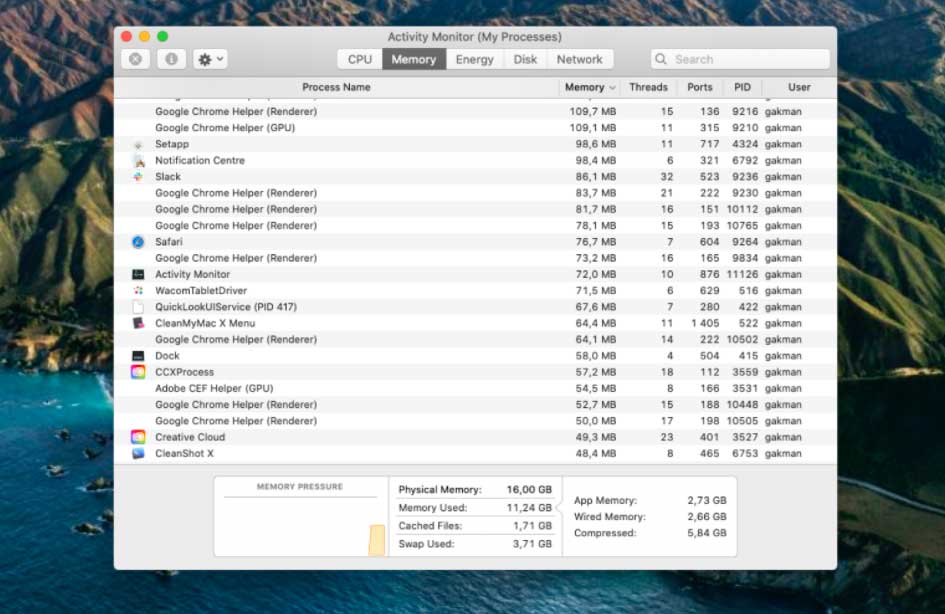Click the CCXProcess icon

click(x=138, y=372)
